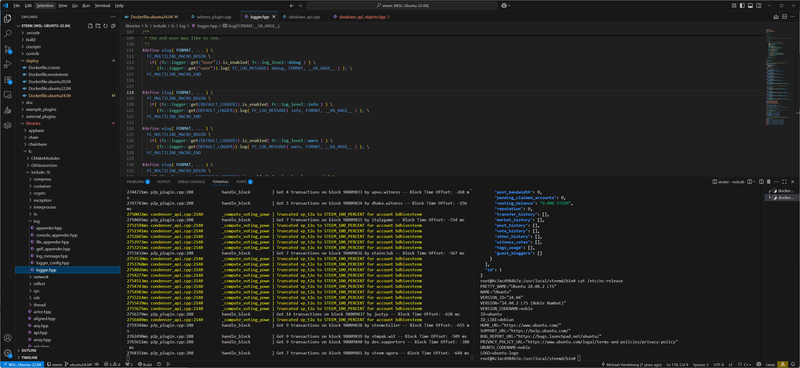Screen dimensions: 800x368
Task: Close the logger.hpp editor tab
Action: [x=273, y=17]
